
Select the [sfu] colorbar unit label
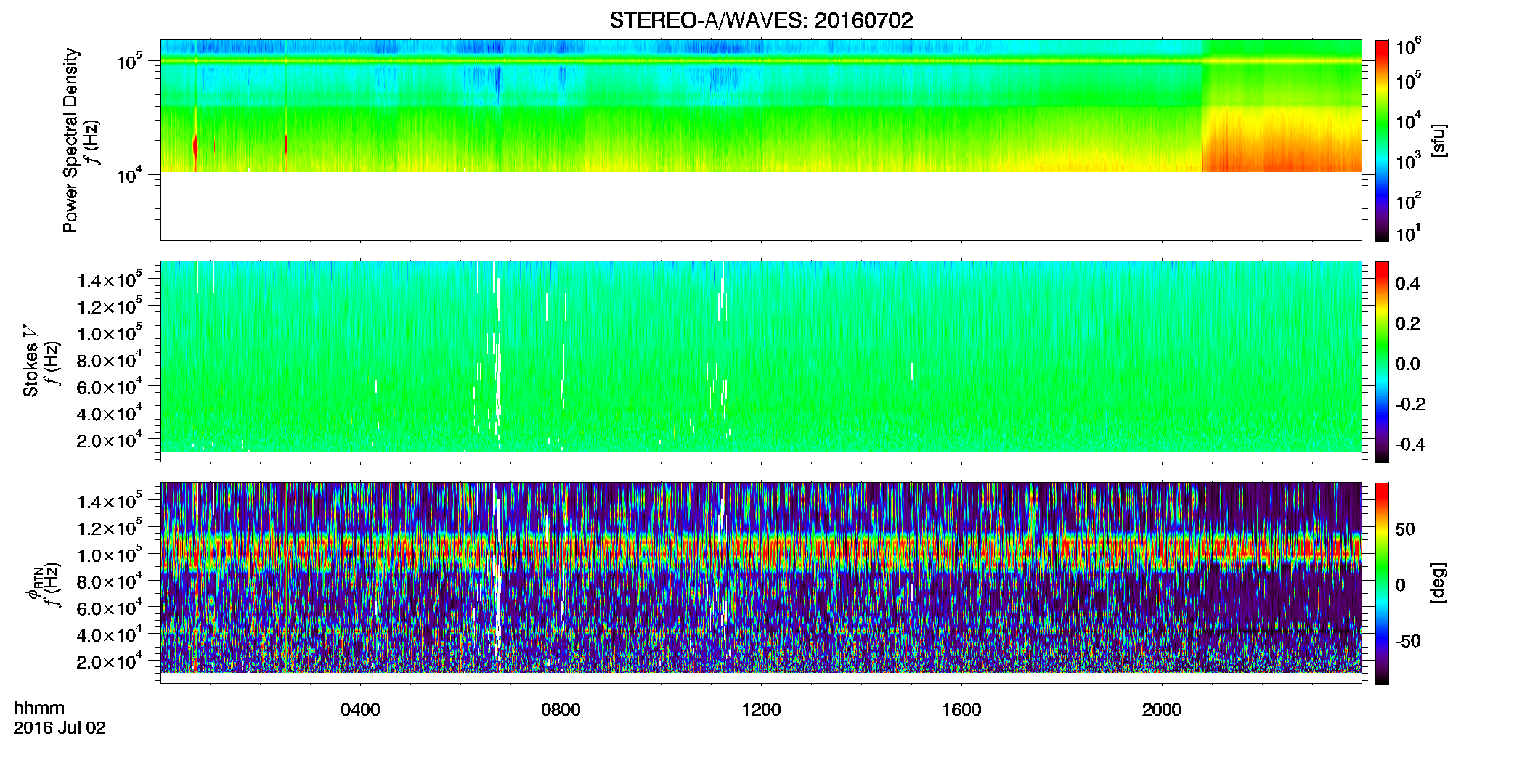[1438, 140]
